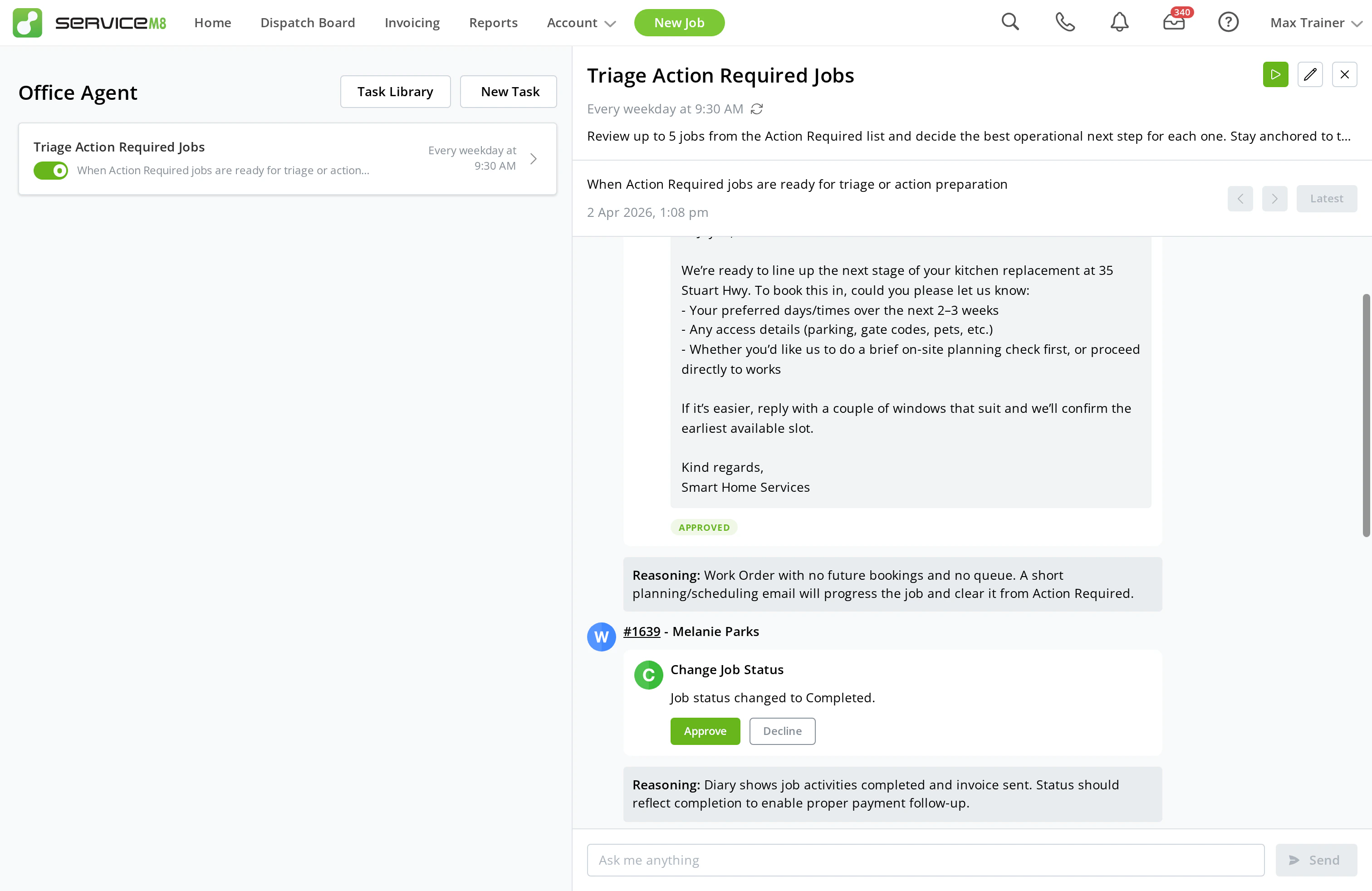Edit the task using the pencil icon
This screenshot has height=891, width=1372.
pyautogui.click(x=1310, y=74)
